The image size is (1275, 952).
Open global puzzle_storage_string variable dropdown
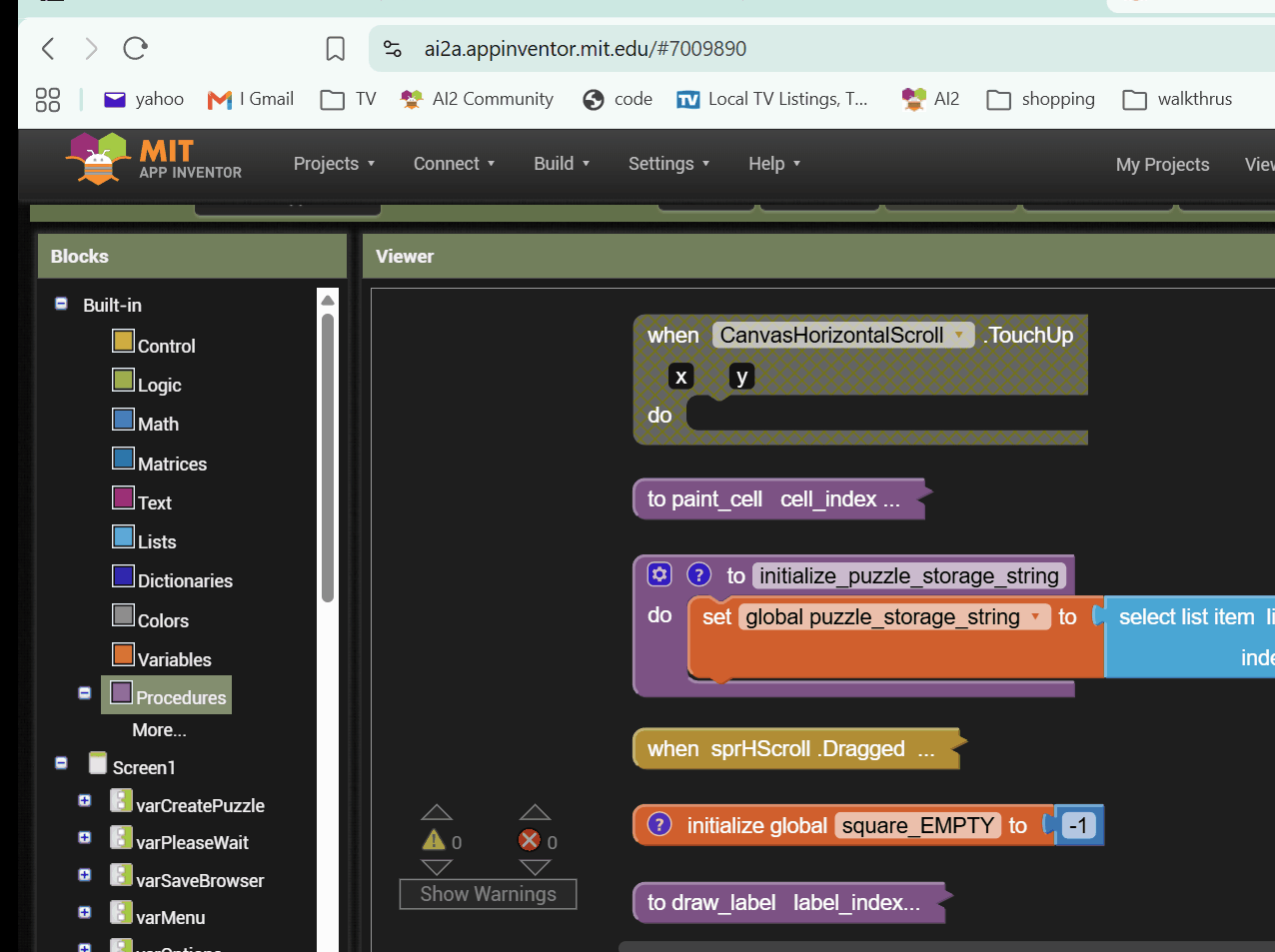[x=1035, y=616]
